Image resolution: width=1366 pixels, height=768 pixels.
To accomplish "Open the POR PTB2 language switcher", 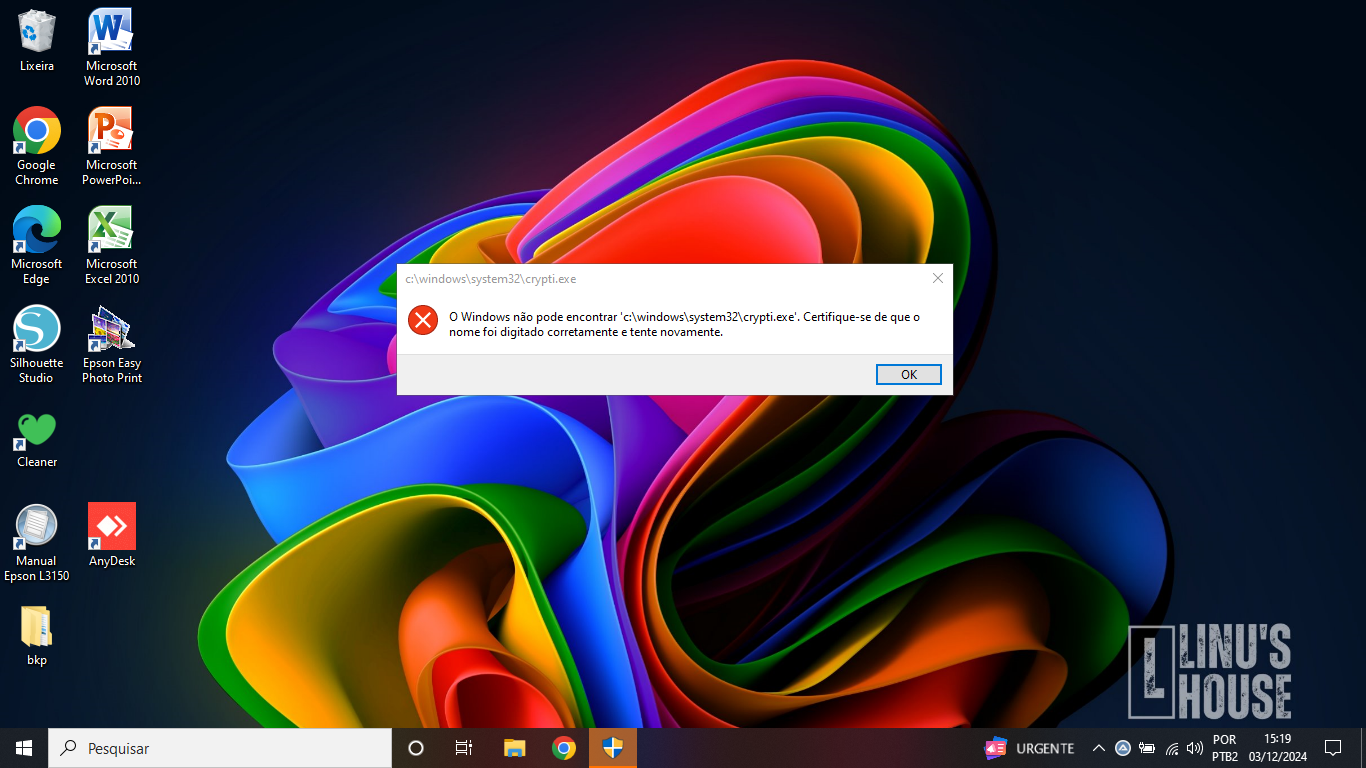I will [1224, 748].
